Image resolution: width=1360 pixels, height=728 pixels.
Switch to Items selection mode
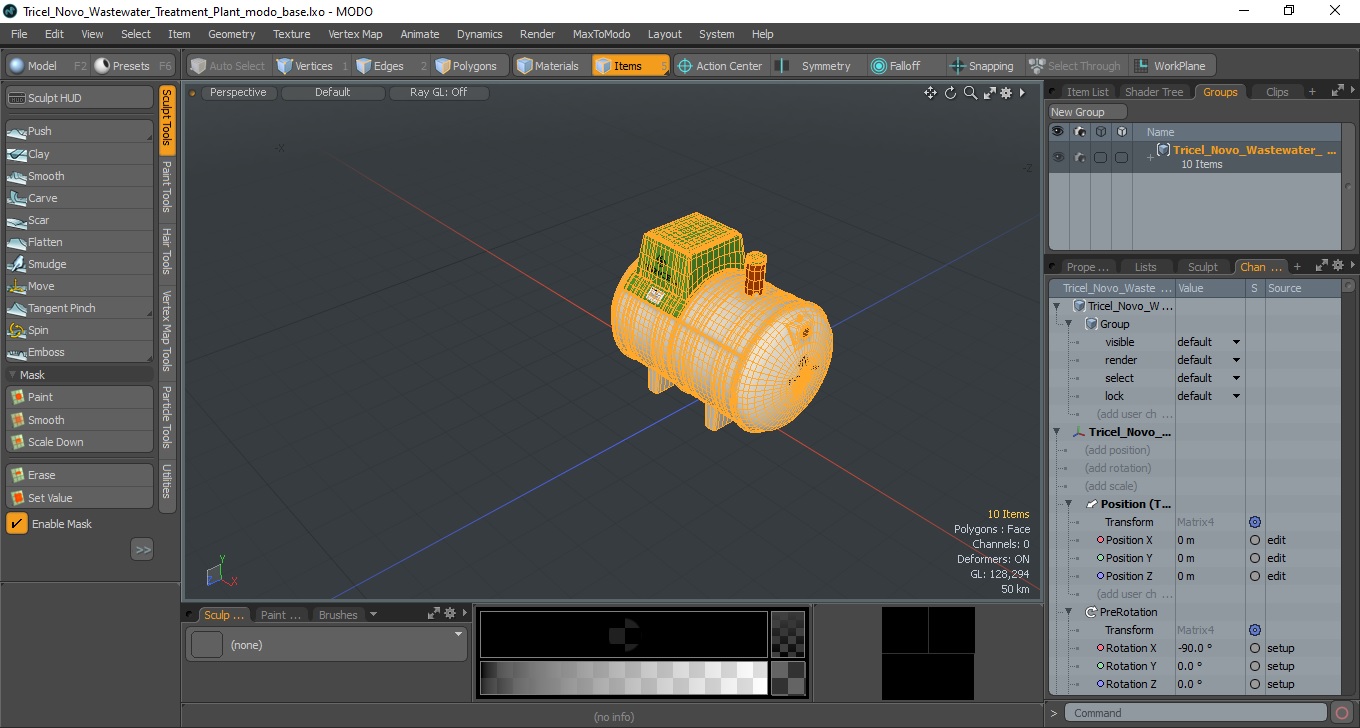tap(630, 66)
